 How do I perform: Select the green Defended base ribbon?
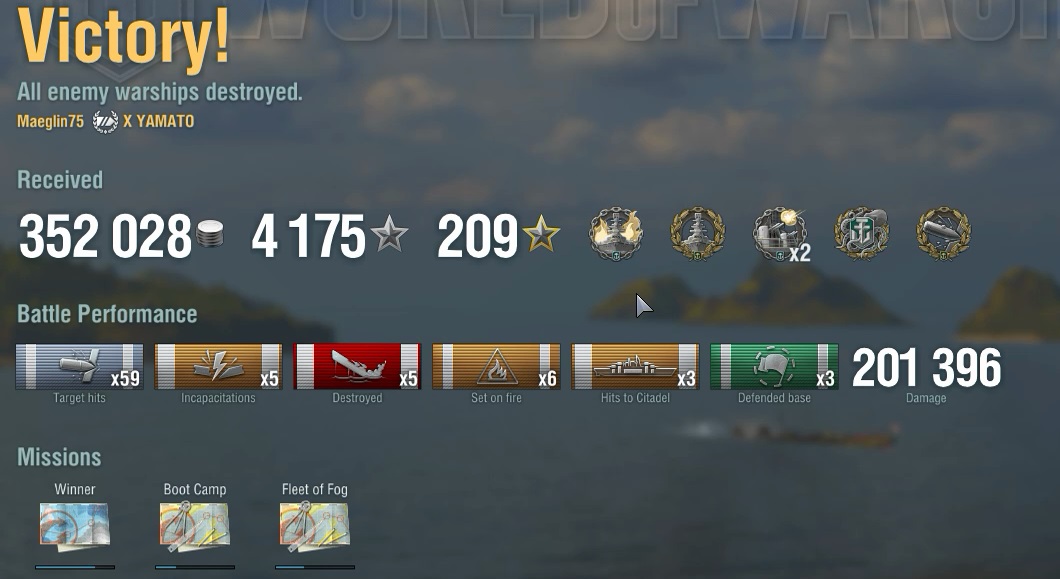[x=774, y=367]
